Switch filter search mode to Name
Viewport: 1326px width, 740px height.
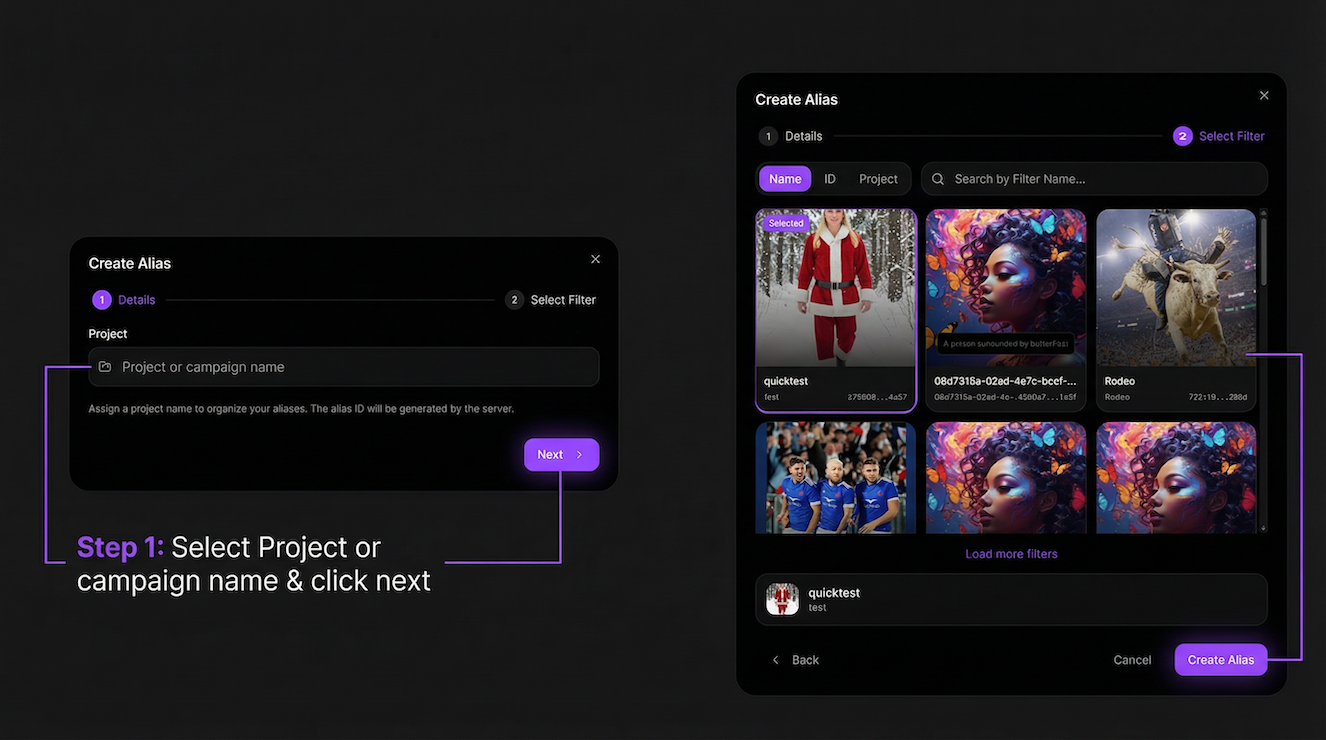785,179
